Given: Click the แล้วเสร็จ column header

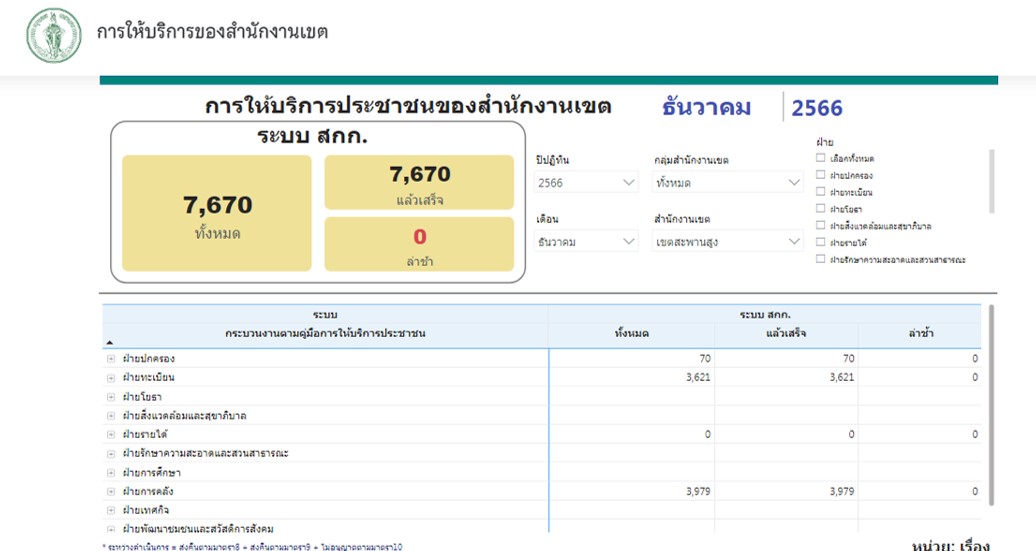Looking at the screenshot, I should click(x=785, y=333).
